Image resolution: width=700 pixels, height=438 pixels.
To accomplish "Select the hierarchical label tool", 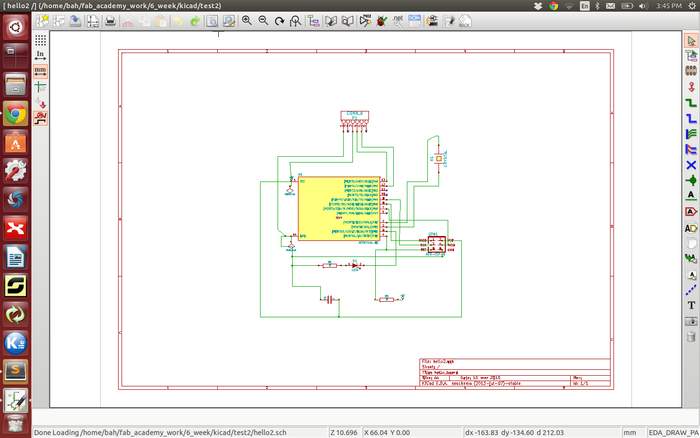I will click(691, 228).
